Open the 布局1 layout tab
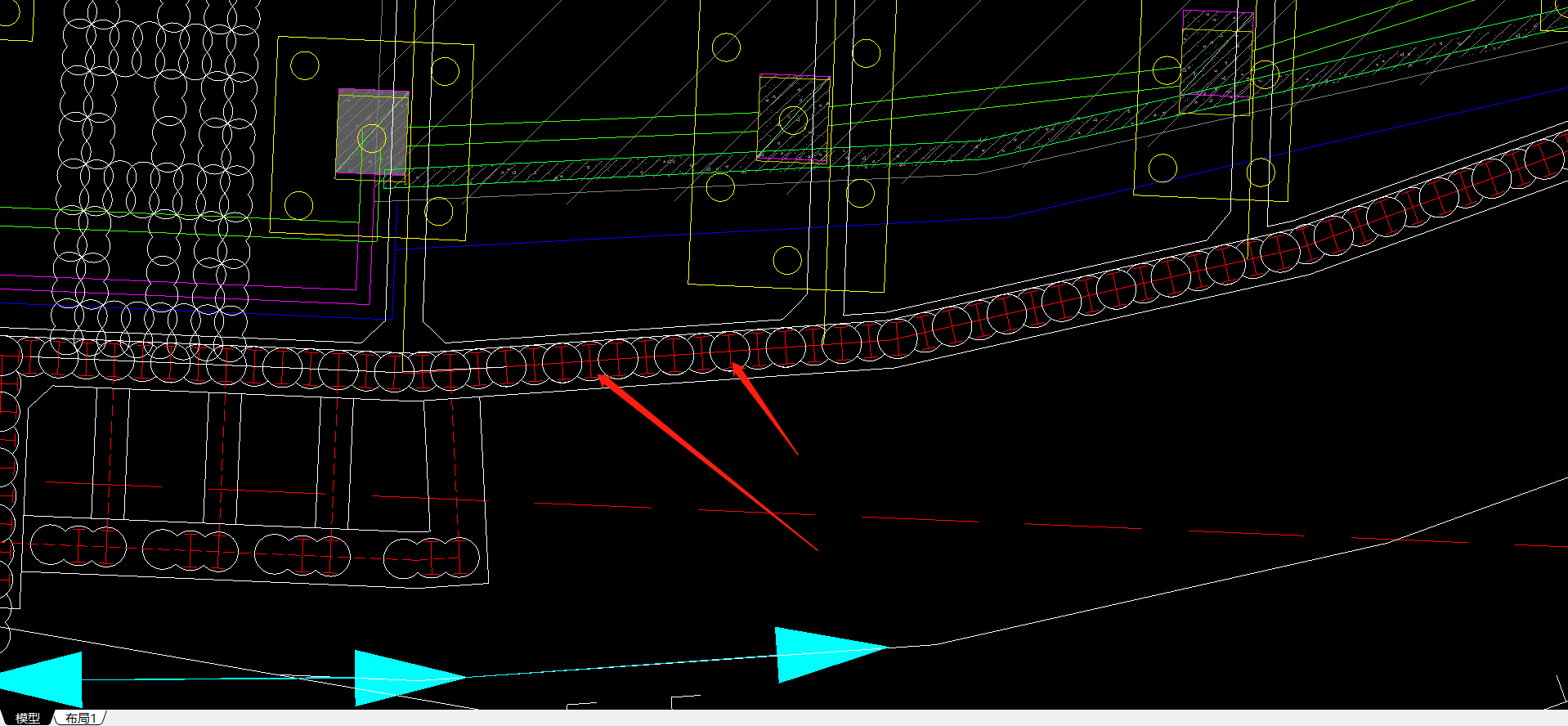 coord(81,718)
